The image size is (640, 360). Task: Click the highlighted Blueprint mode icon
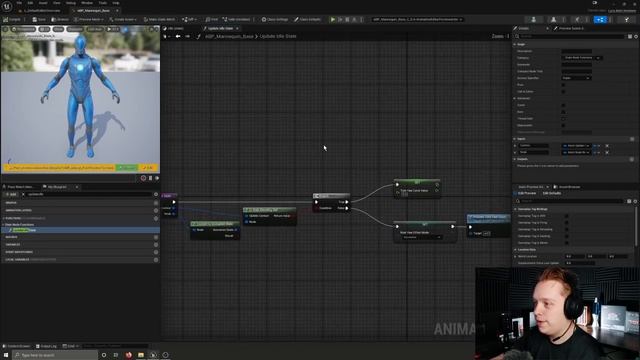pyautogui.click(x=600, y=19)
